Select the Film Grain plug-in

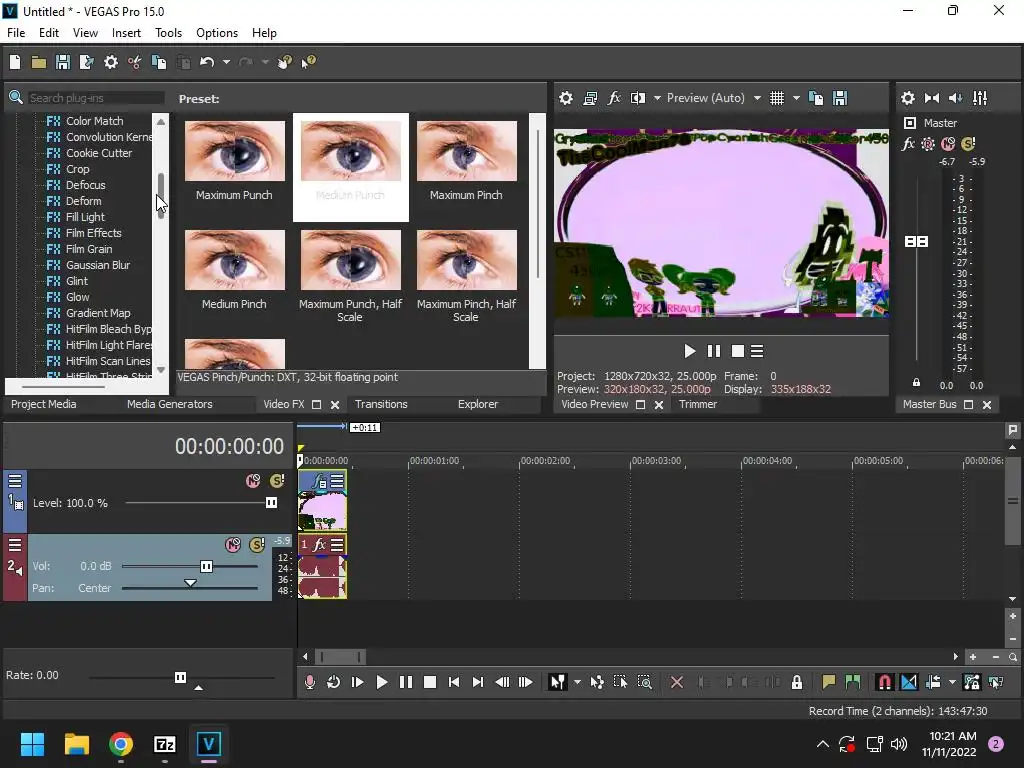89,249
